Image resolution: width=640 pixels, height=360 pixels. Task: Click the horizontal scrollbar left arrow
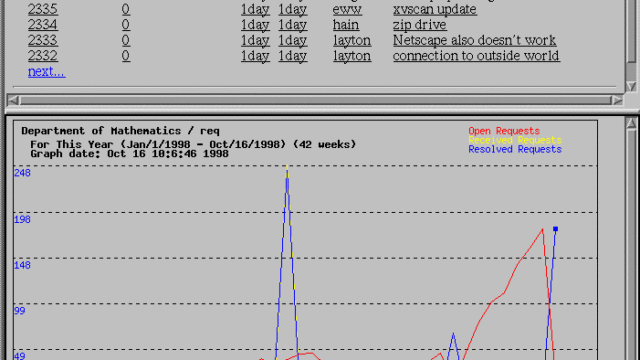13,100
